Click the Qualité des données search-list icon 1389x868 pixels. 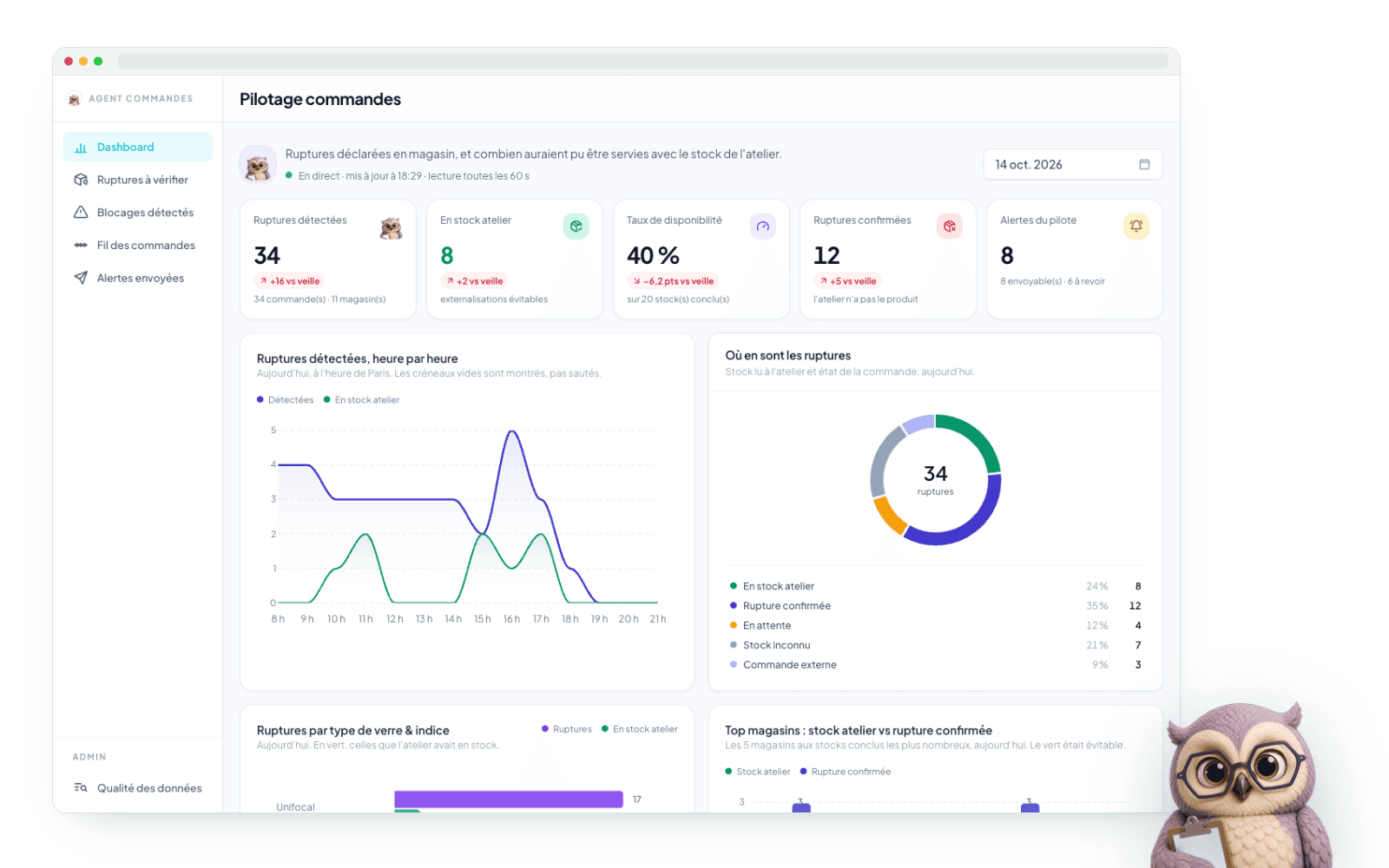(x=81, y=788)
